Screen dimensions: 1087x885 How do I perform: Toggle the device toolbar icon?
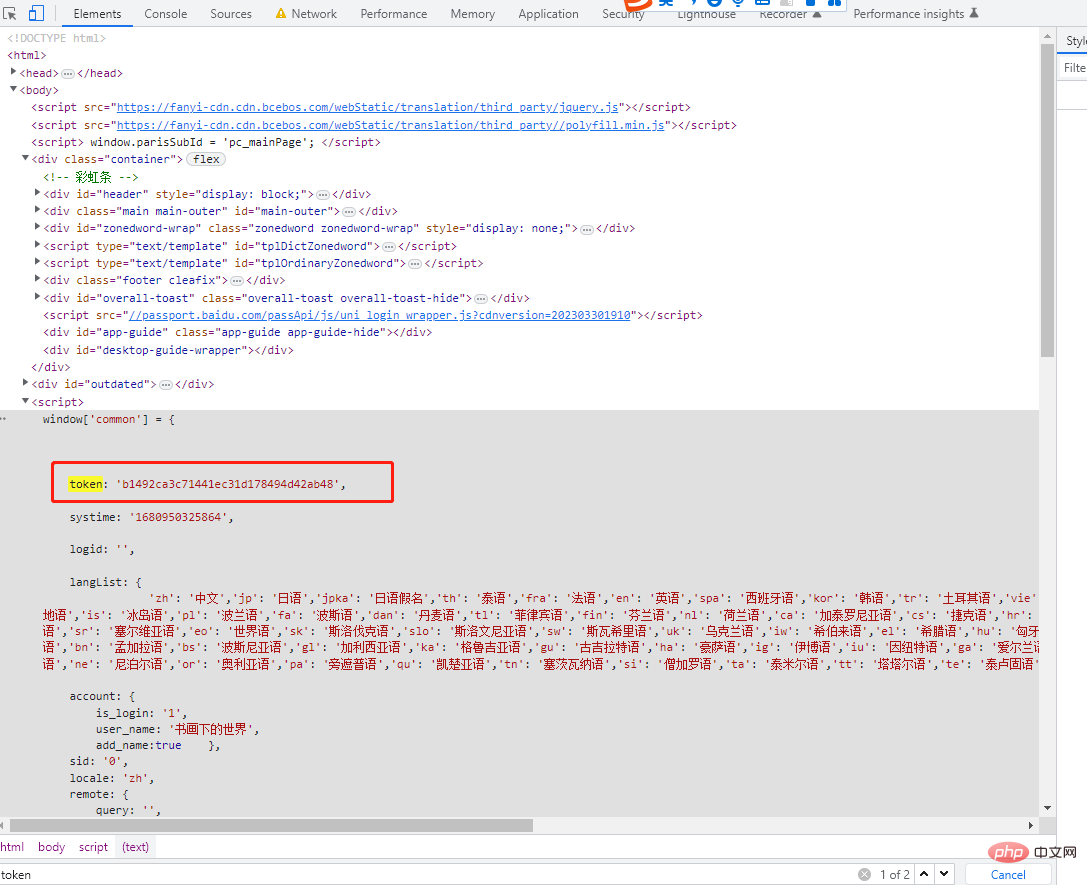(36, 13)
